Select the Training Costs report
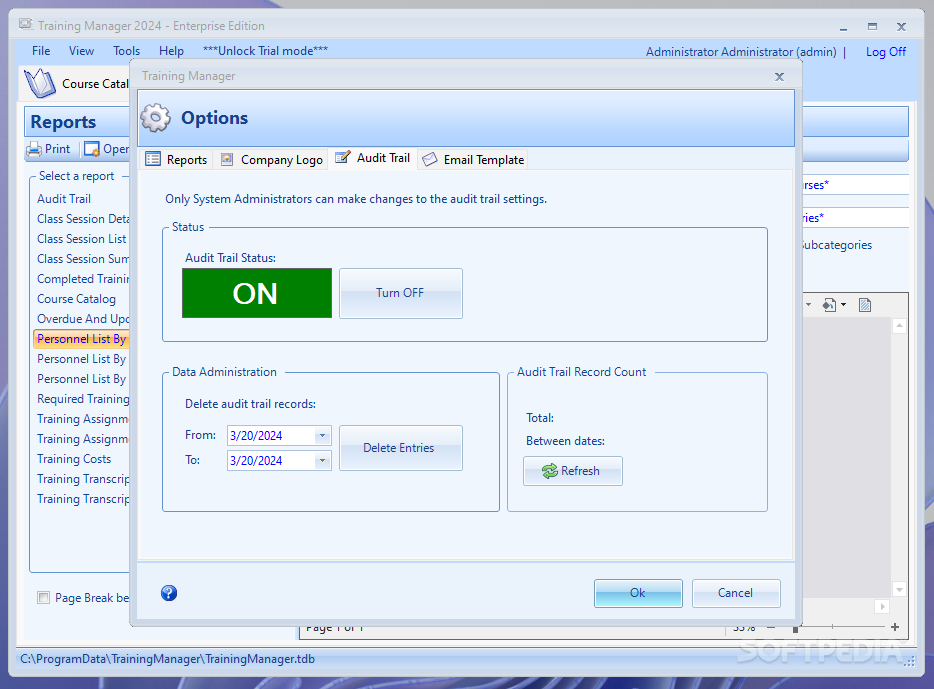Screen dimensions: 934x689 74,459
